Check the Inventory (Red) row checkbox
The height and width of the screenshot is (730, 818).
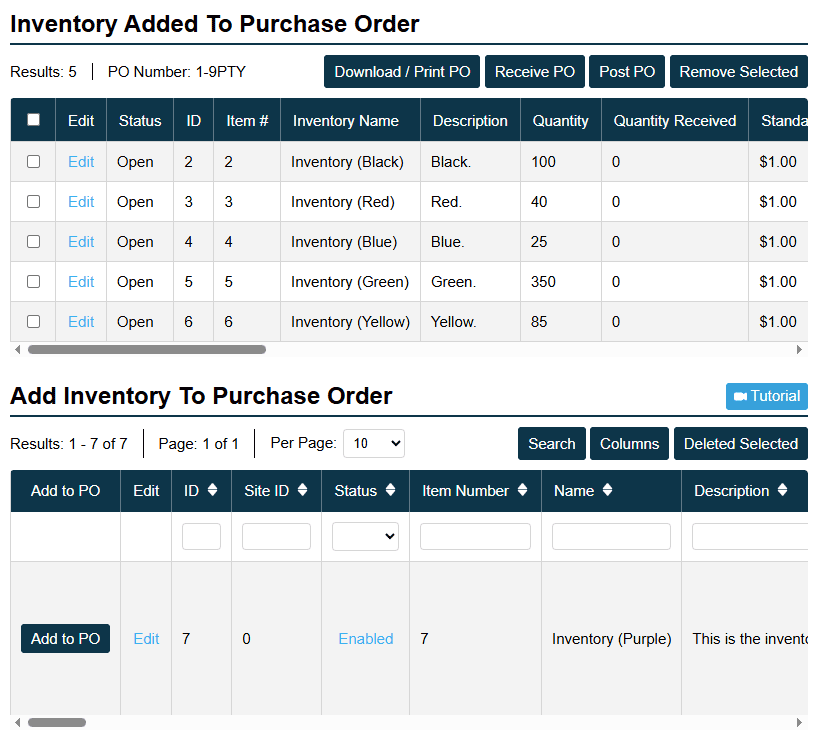point(33,201)
